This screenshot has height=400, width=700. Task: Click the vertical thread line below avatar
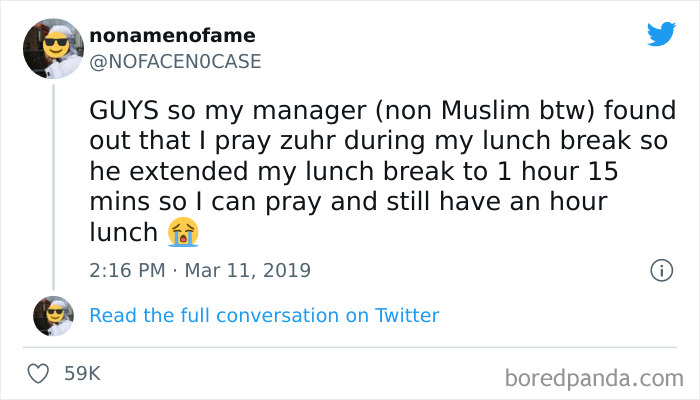tap(53, 180)
